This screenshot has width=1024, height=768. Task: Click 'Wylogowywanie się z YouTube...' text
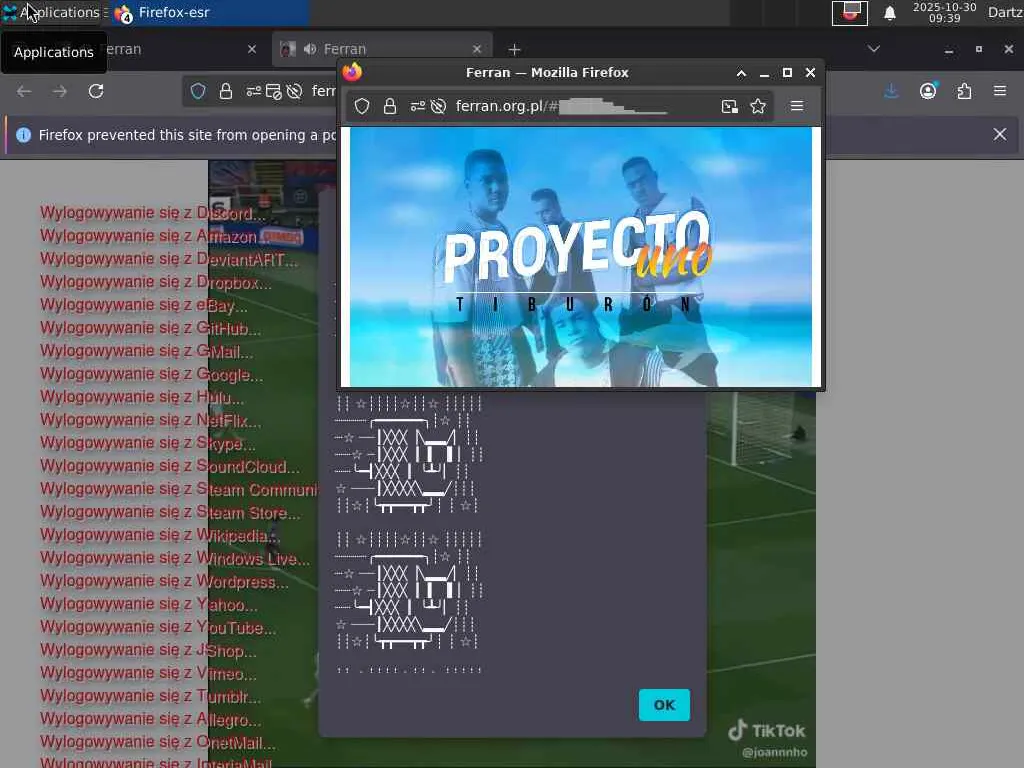point(157,627)
